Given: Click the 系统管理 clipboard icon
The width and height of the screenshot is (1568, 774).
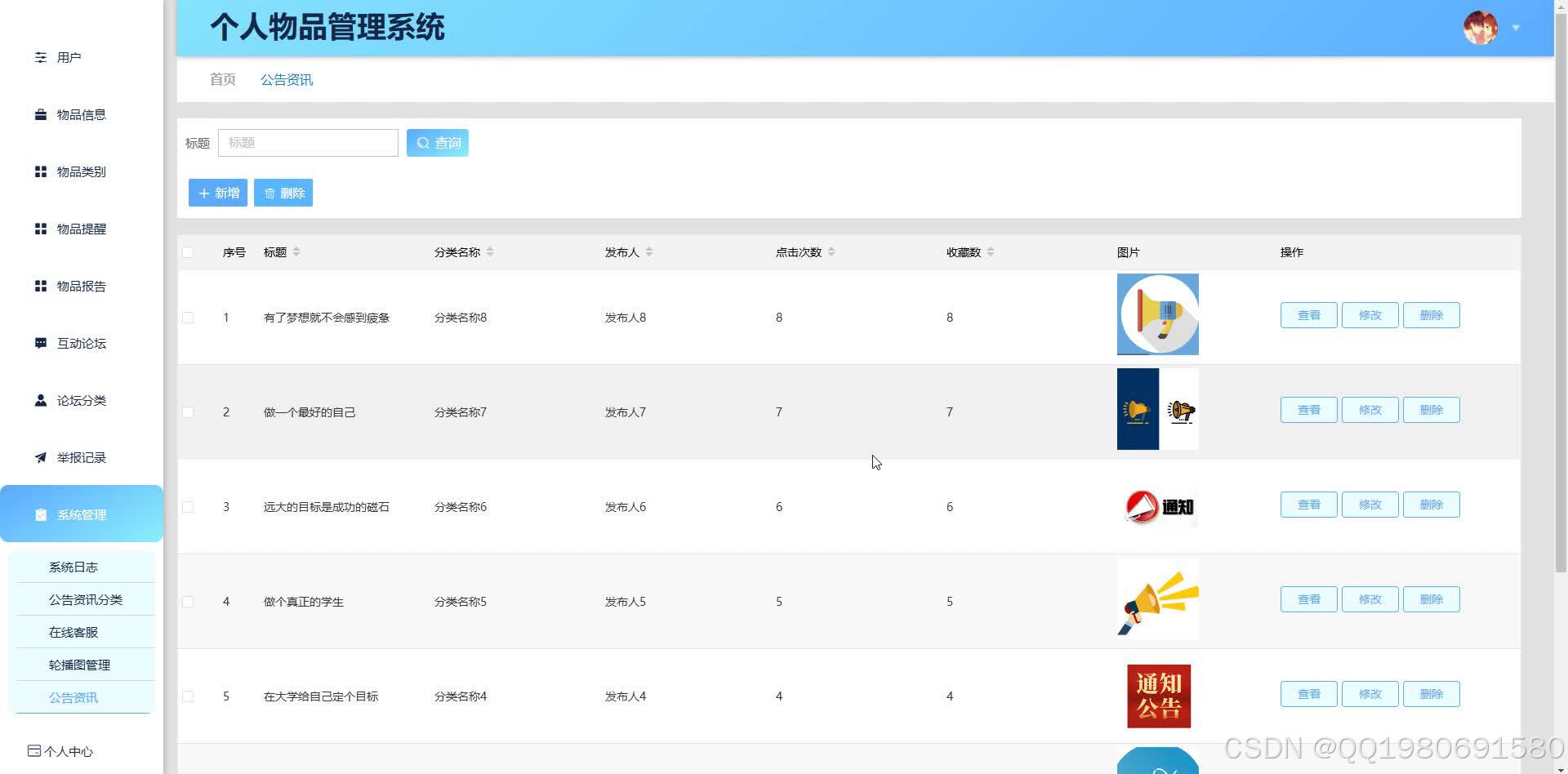Looking at the screenshot, I should tap(40, 514).
